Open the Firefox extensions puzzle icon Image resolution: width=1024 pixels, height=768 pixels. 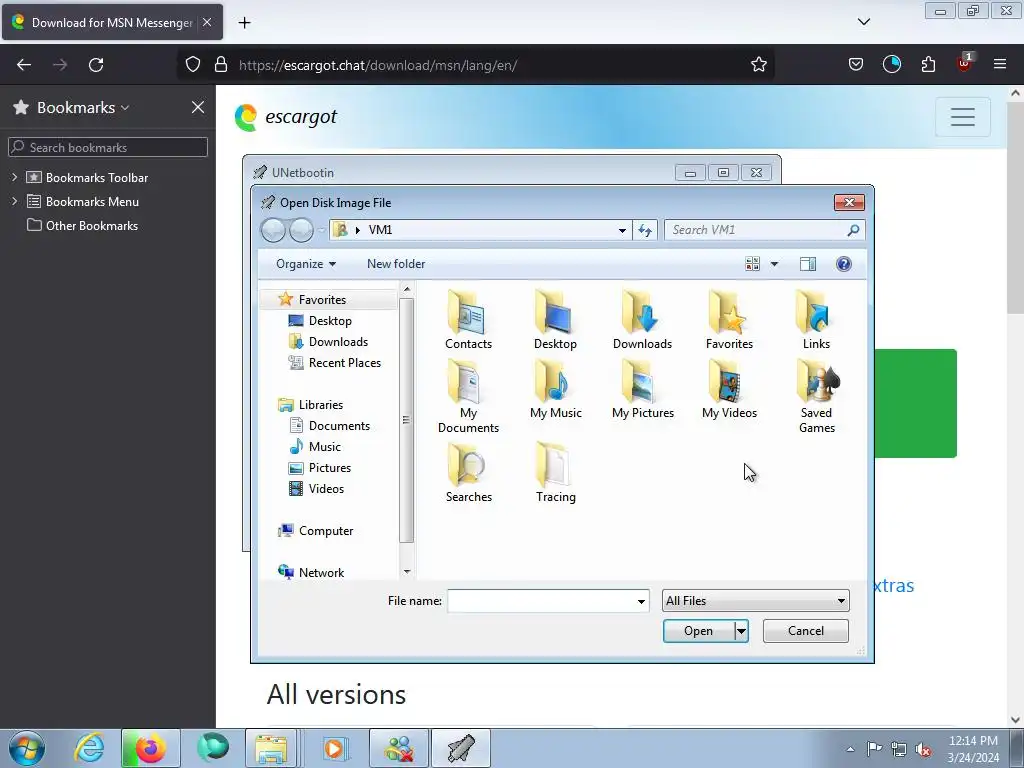pyautogui.click(x=928, y=64)
